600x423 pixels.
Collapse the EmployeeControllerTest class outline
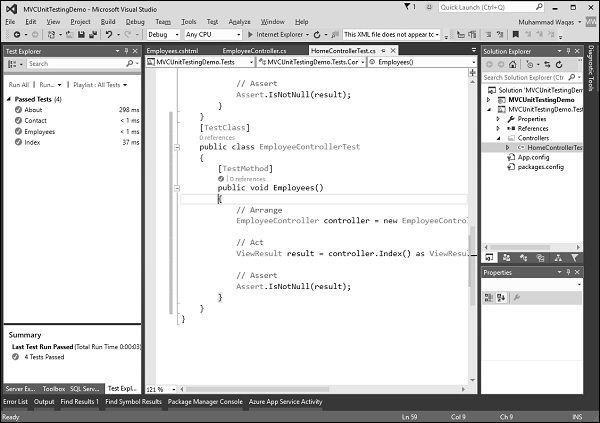[177, 147]
